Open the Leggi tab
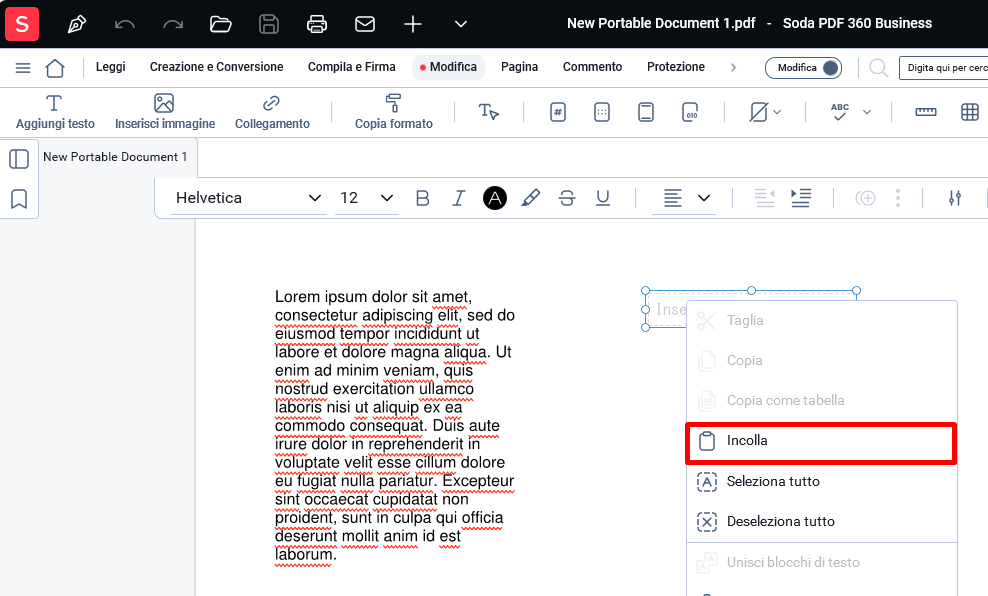The height and width of the screenshot is (596, 988). coord(110,67)
